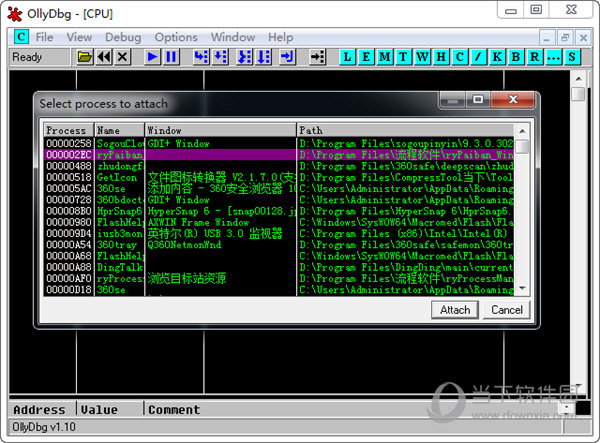
Task: Select process 000008B0 HprSnap6 row
Action: coord(279,211)
